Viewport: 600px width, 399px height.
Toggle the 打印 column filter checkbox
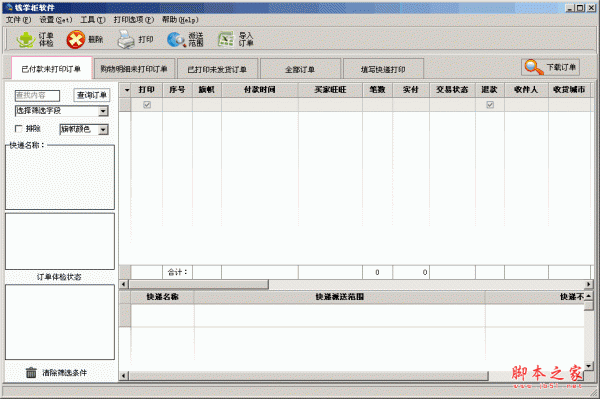(x=147, y=104)
